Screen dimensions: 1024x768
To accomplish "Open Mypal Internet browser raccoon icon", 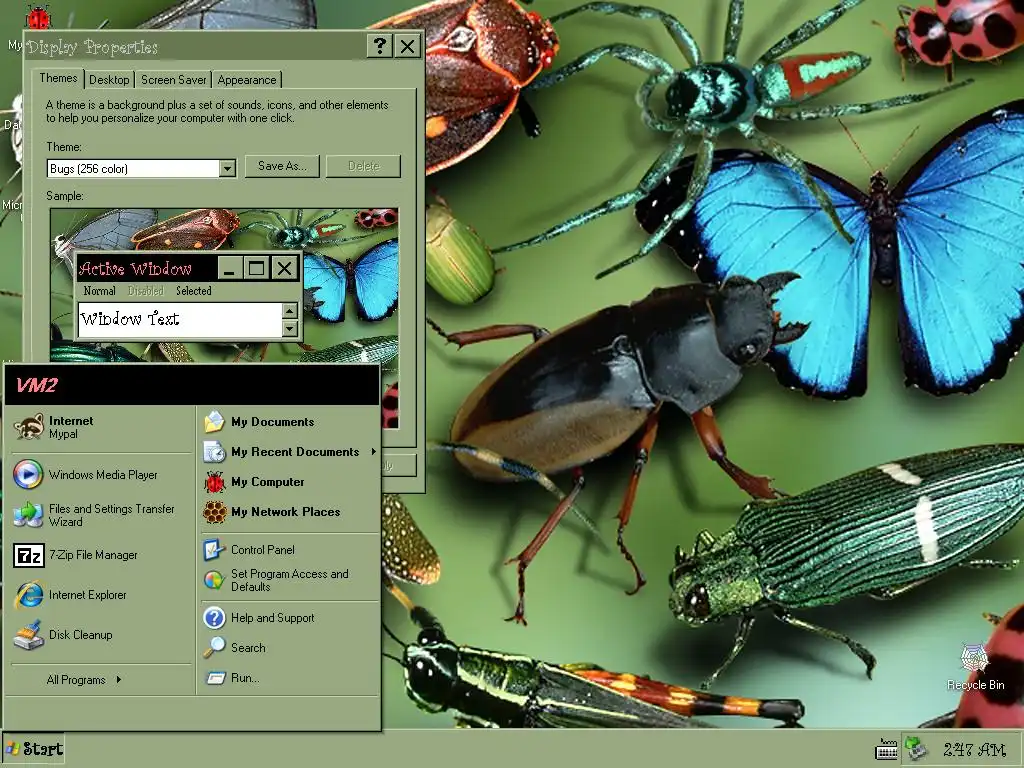I will [29, 427].
